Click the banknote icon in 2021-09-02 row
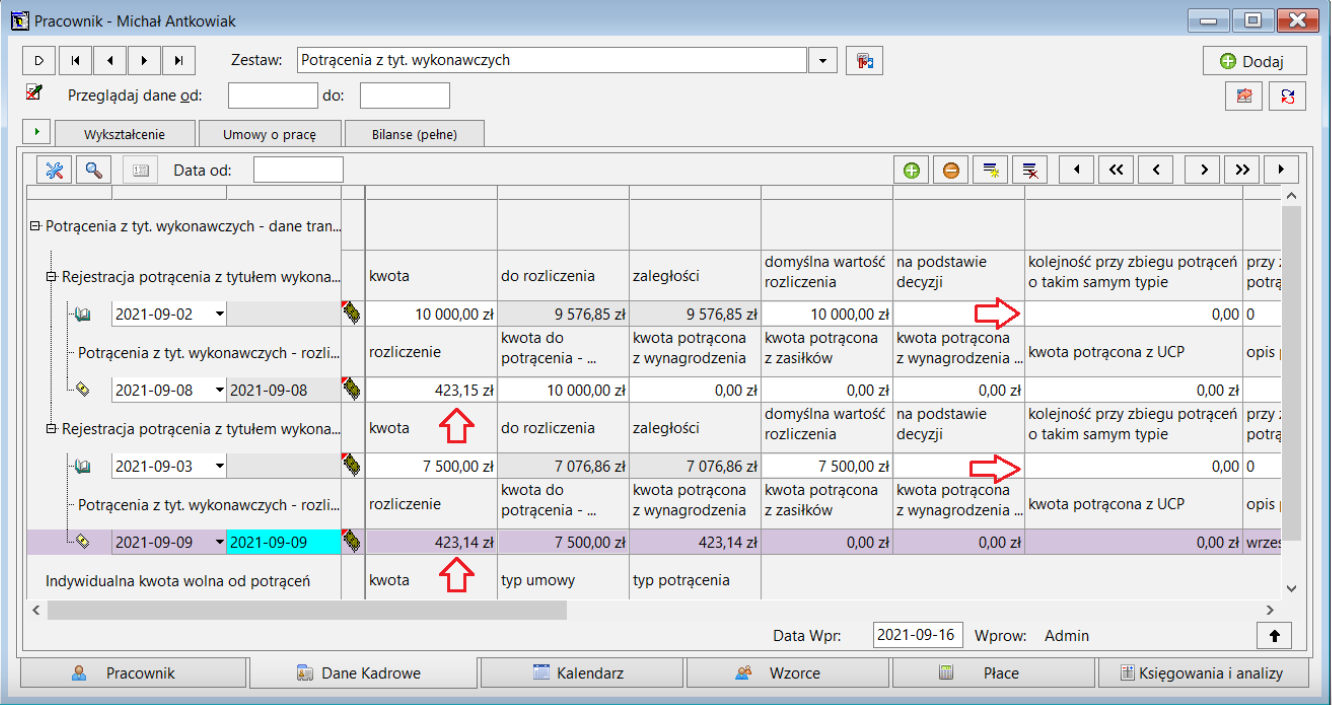Viewport: 1332px width, 705px height. coord(353,314)
